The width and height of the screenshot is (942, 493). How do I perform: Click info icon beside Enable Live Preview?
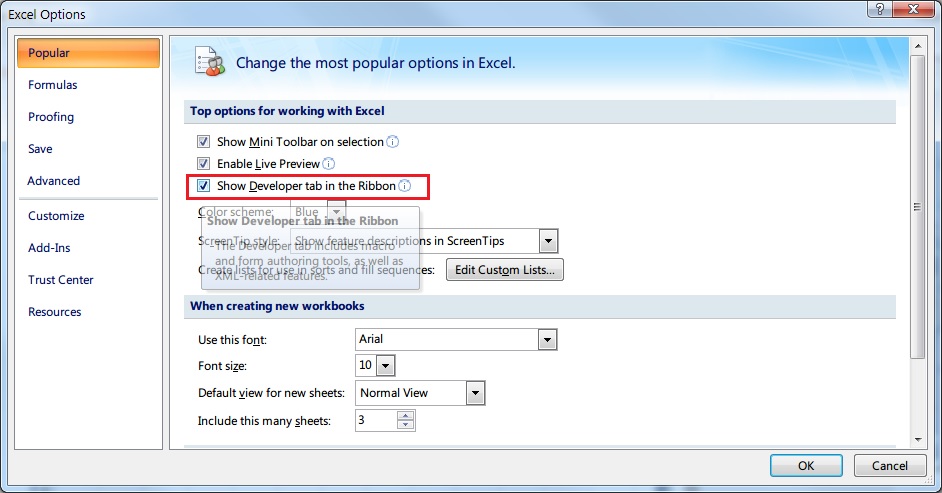pyautogui.click(x=329, y=163)
